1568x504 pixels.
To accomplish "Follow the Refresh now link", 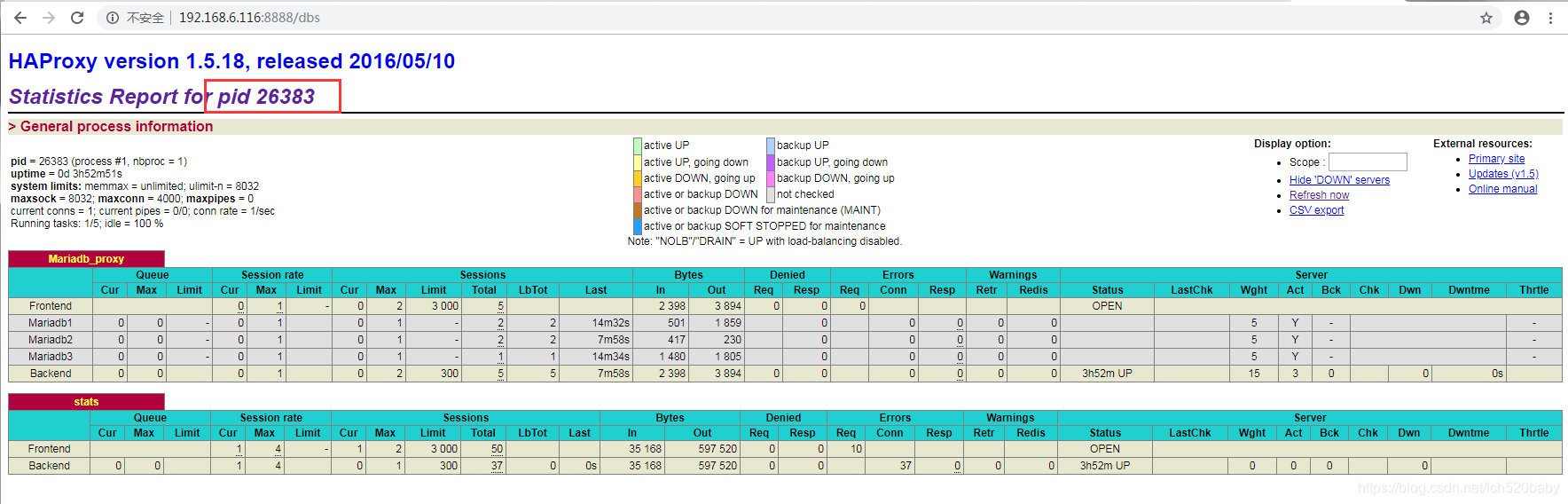I will pyautogui.click(x=1319, y=195).
